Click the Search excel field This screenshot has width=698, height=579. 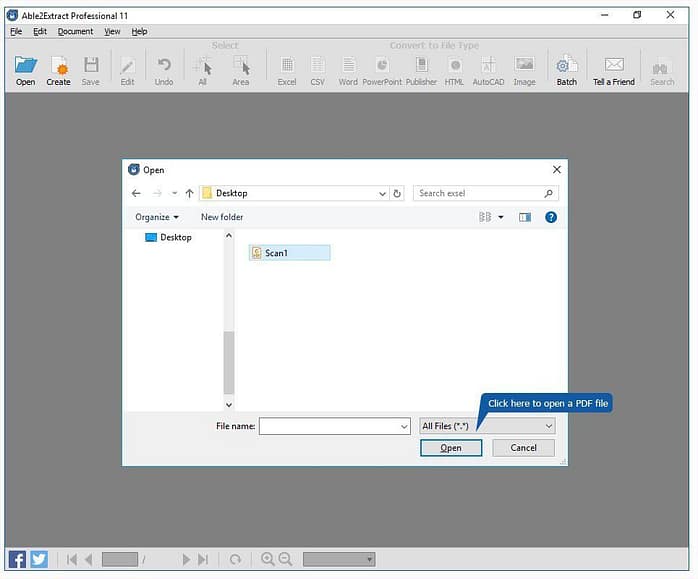pos(486,193)
